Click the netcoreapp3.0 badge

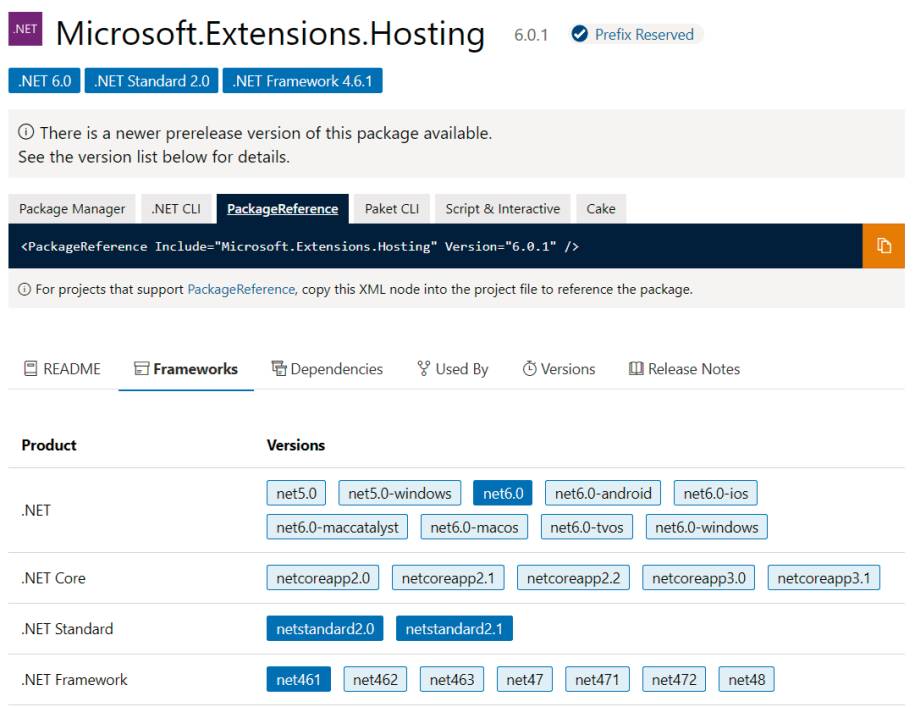(x=699, y=578)
